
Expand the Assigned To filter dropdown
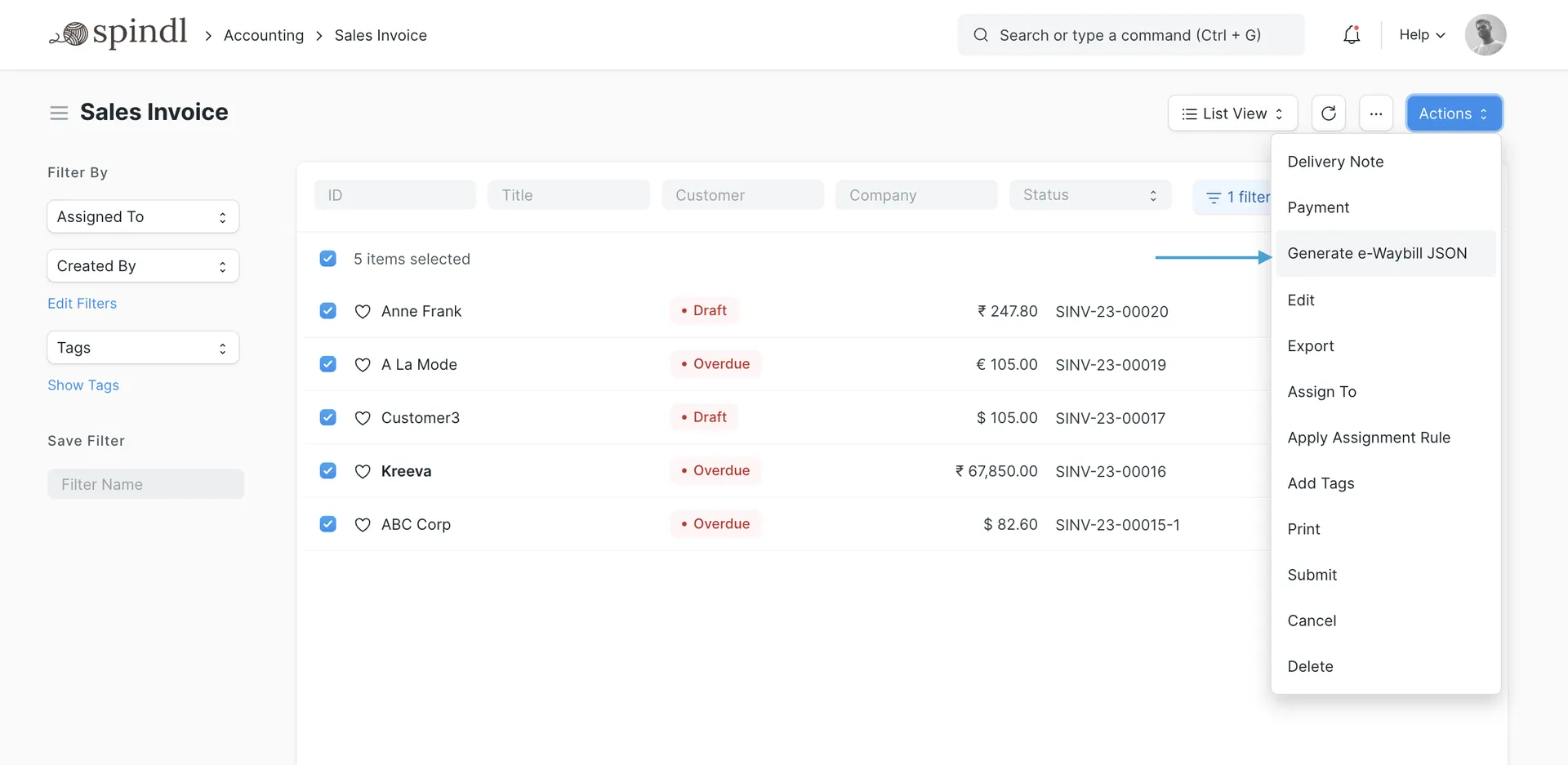[x=143, y=217]
